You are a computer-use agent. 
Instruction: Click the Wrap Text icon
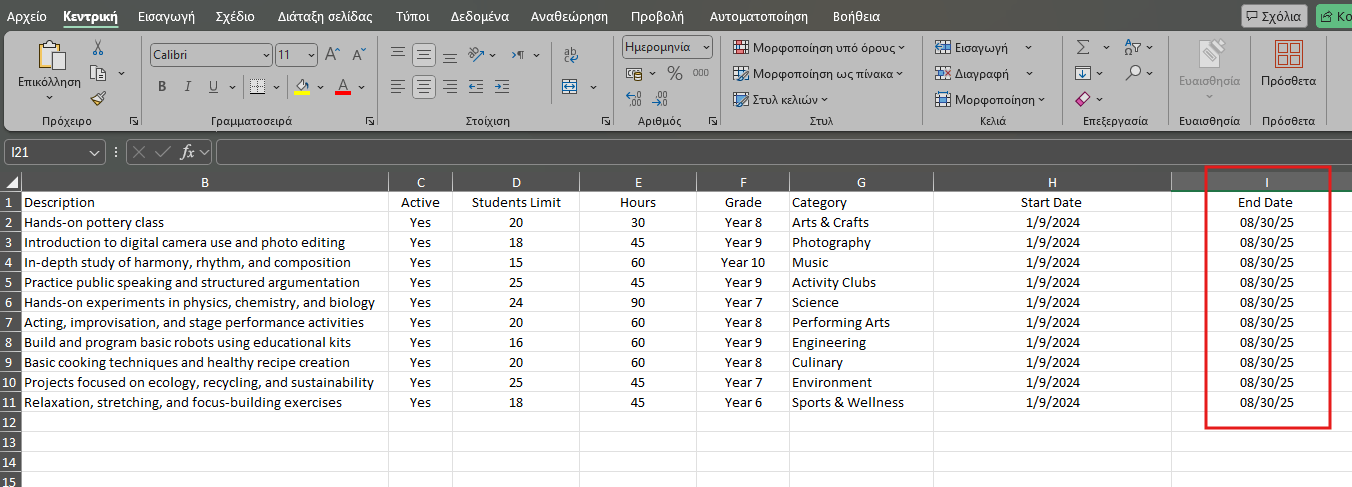[x=571, y=54]
